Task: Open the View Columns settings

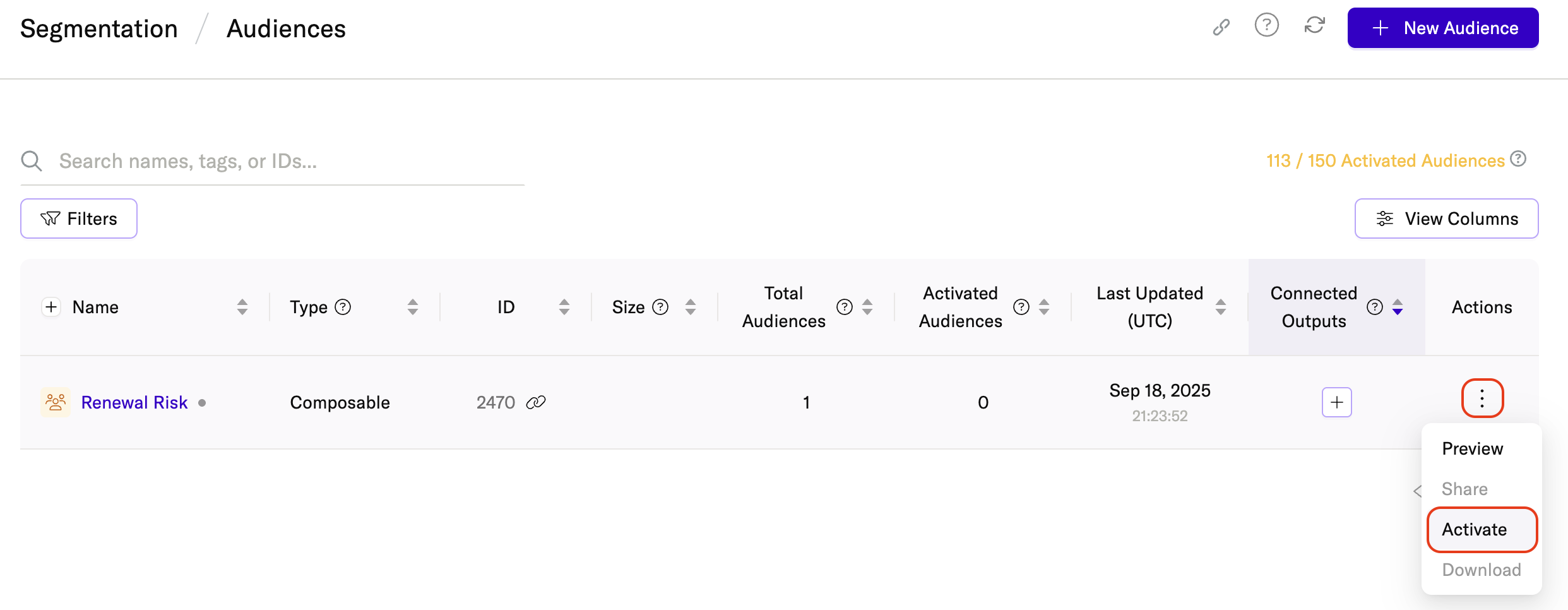Action: [1446, 218]
